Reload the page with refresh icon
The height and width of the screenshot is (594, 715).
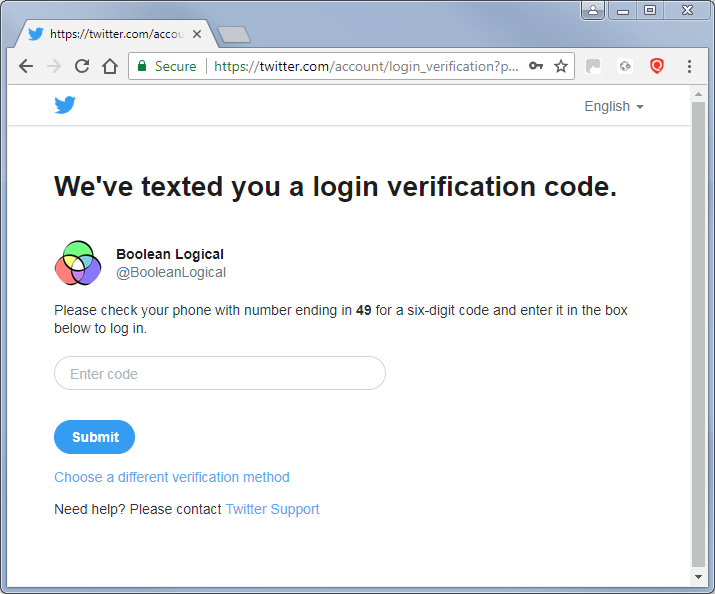click(x=82, y=67)
